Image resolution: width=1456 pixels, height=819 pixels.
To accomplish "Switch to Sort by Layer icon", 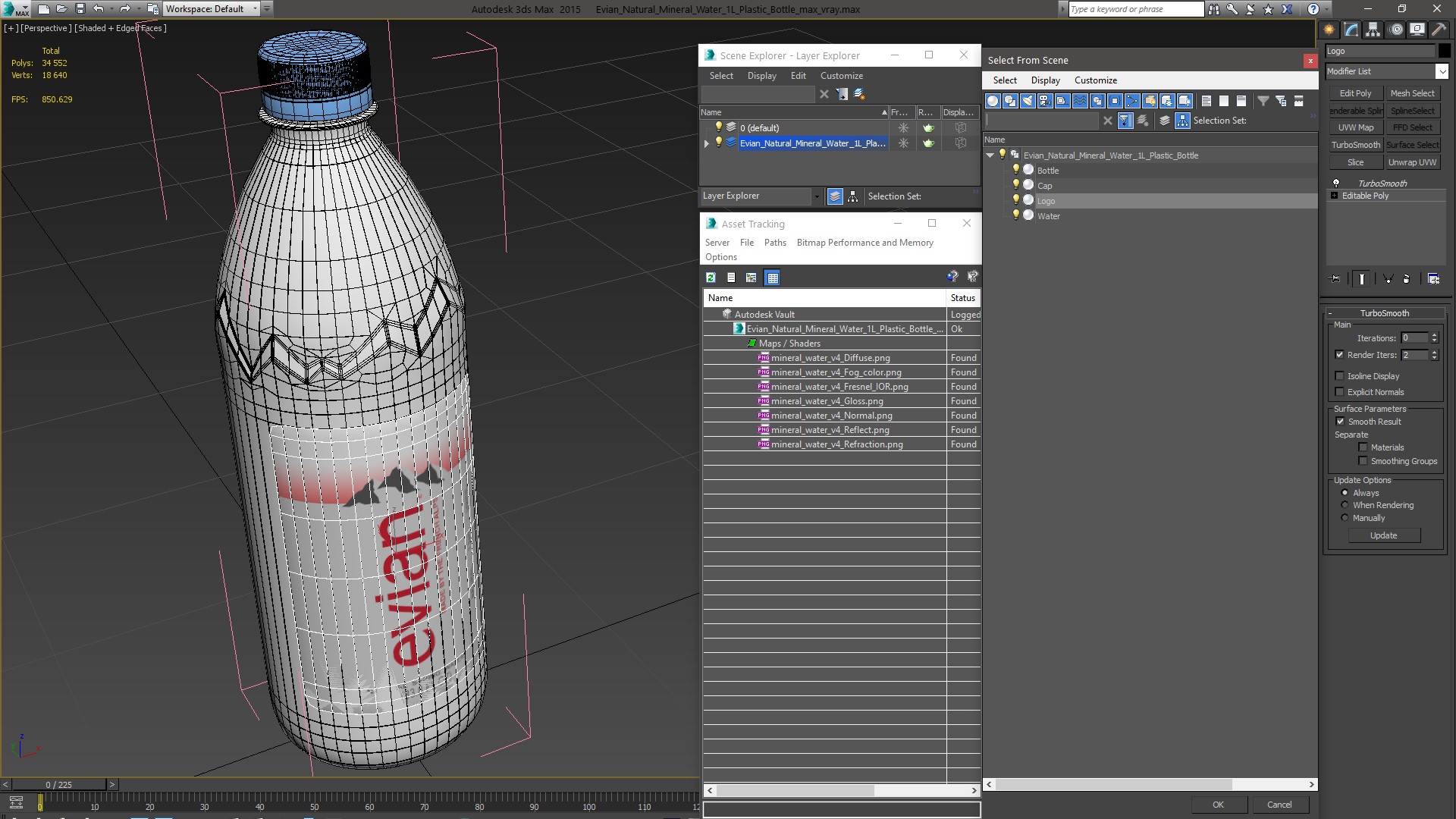I will pyautogui.click(x=1165, y=121).
